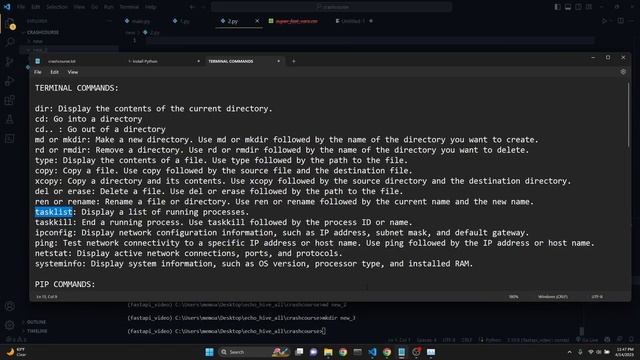Open the Explorer view in VS Code
Viewport: 640px width, 360px height.
pos(10,24)
